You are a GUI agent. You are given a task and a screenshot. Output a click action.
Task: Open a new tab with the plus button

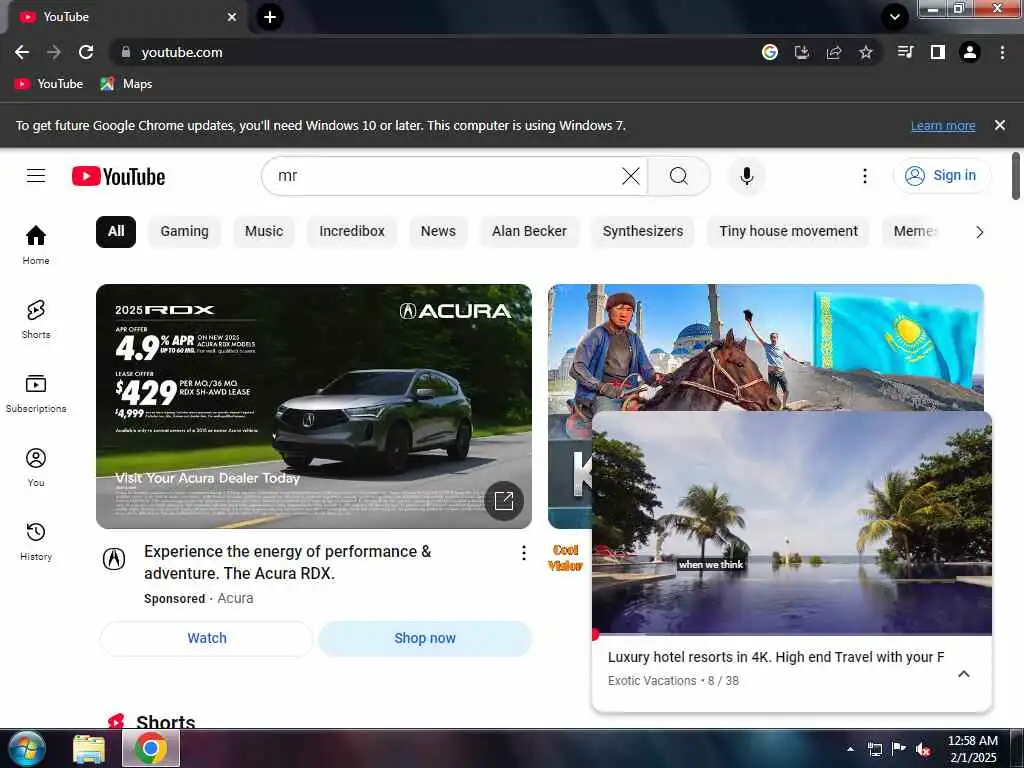(x=270, y=17)
